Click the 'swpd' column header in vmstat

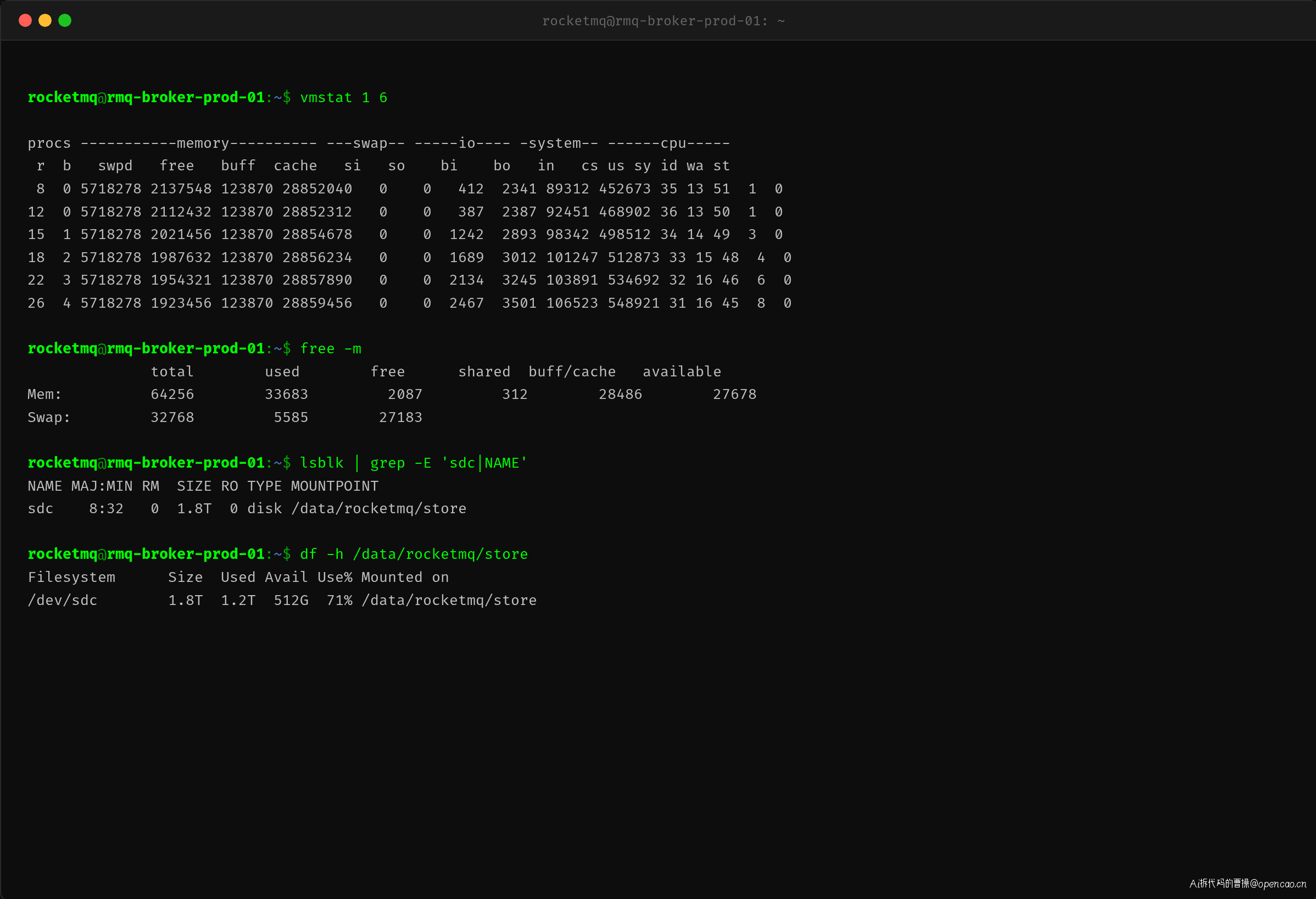(115, 165)
